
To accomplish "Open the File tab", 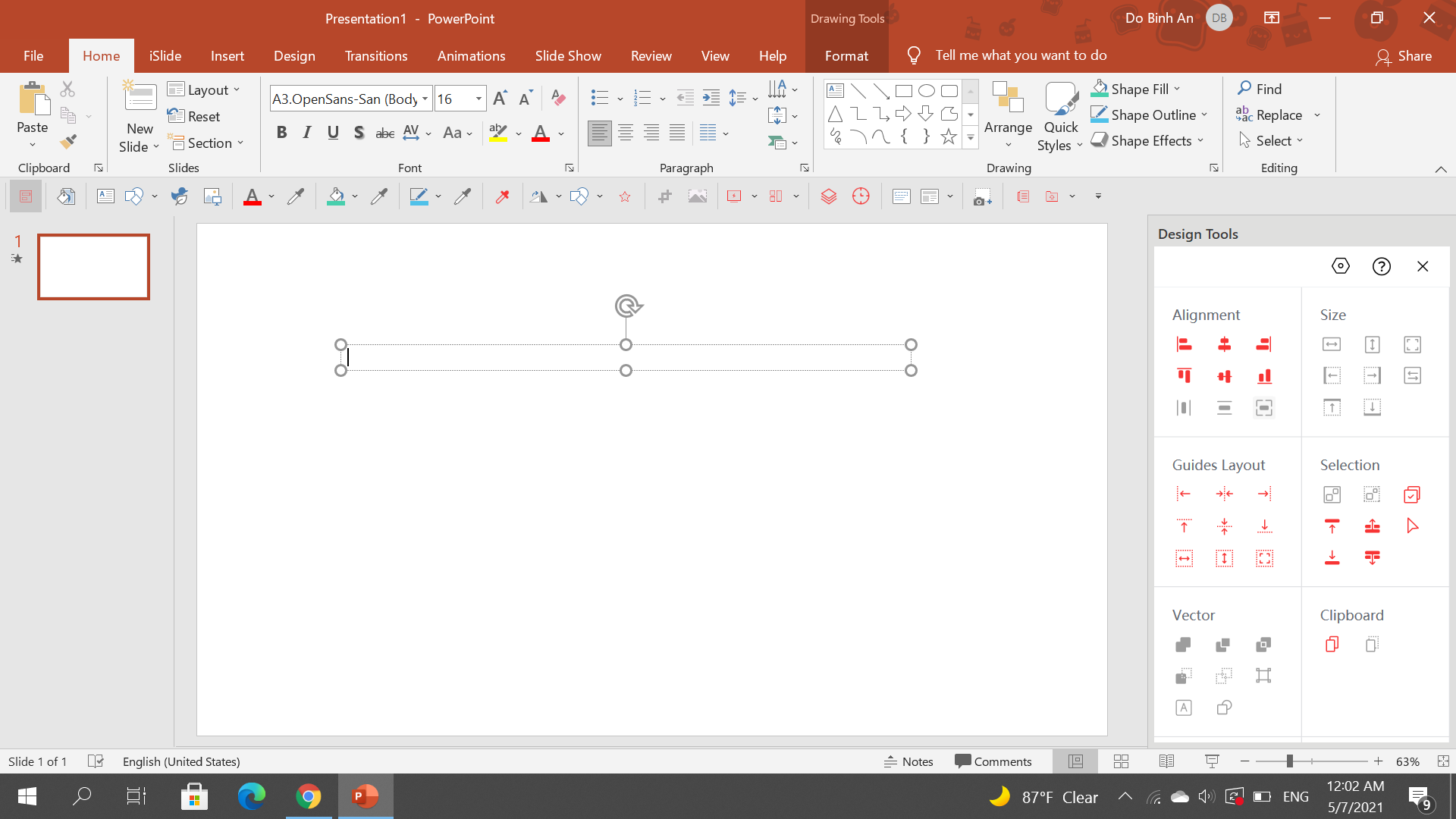I will 33,56.
